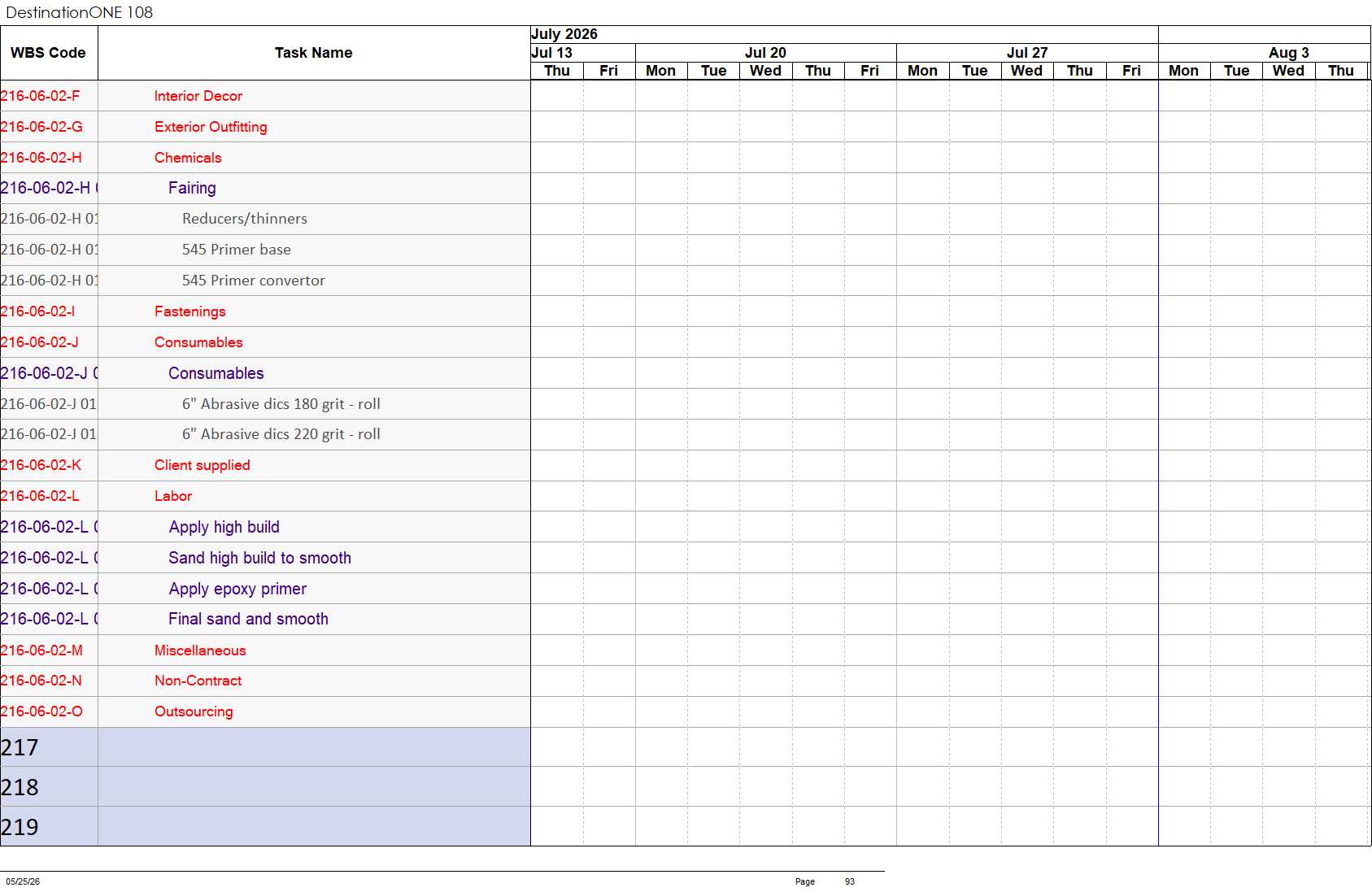Screen dimensions: 1372x892
Task: Select the Miscellaneous task
Action: [200, 651]
